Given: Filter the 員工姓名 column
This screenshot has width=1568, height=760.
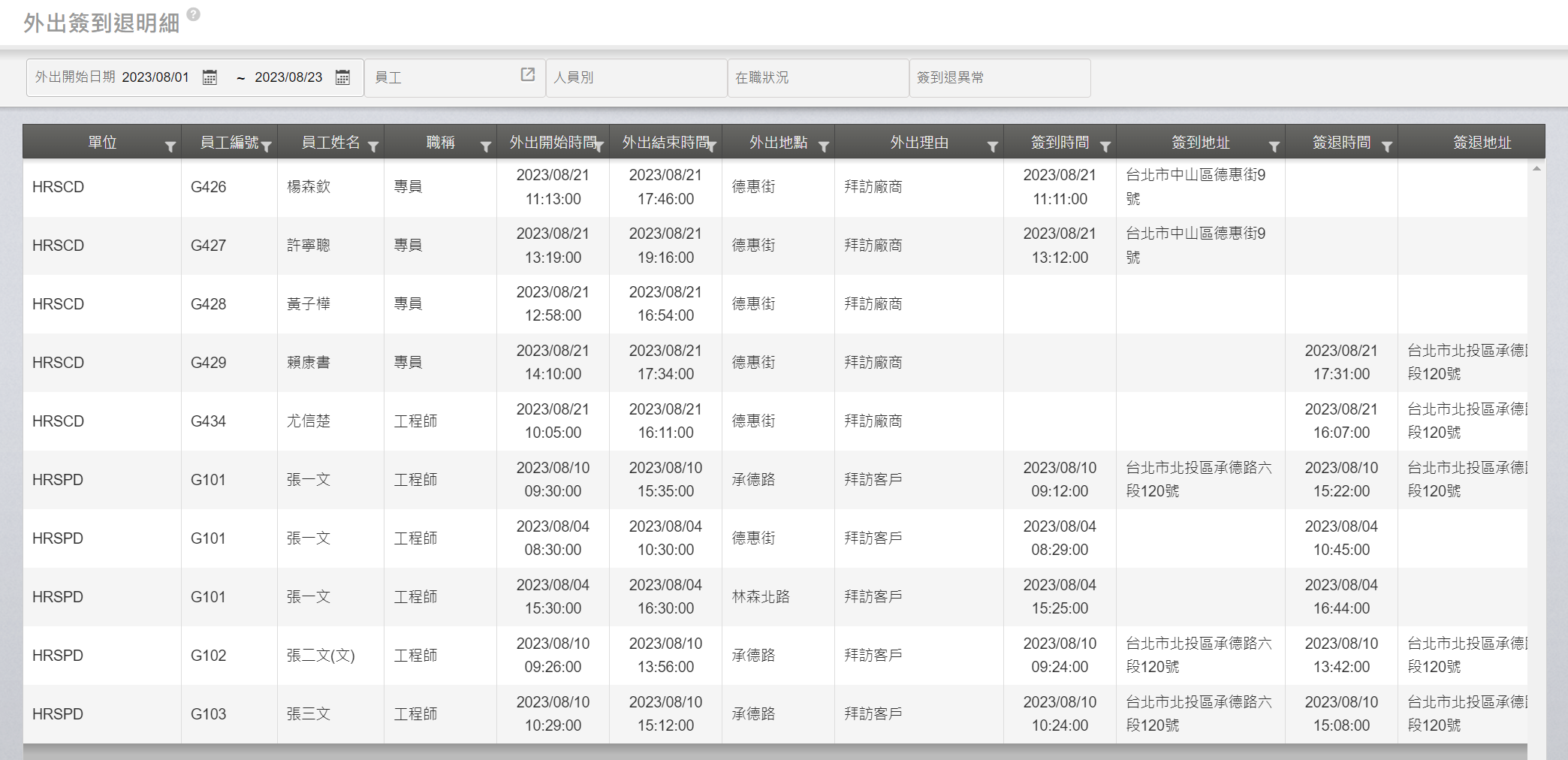Looking at the screenshot, I should tap(373, 146).
